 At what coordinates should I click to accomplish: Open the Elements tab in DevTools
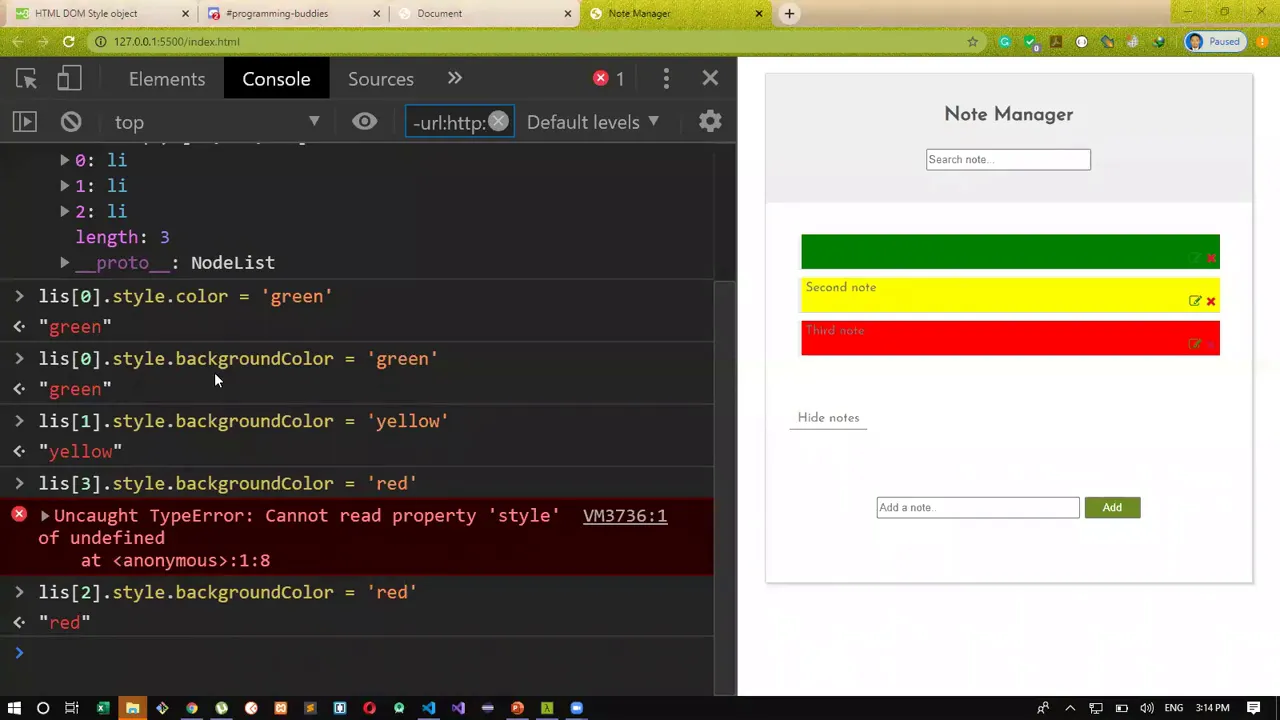click(x=167, y=79)
